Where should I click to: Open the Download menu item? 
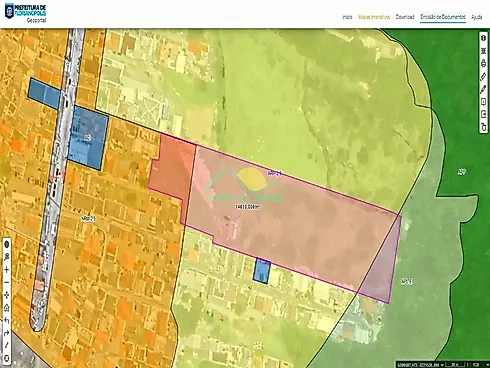tap(405, 17)
